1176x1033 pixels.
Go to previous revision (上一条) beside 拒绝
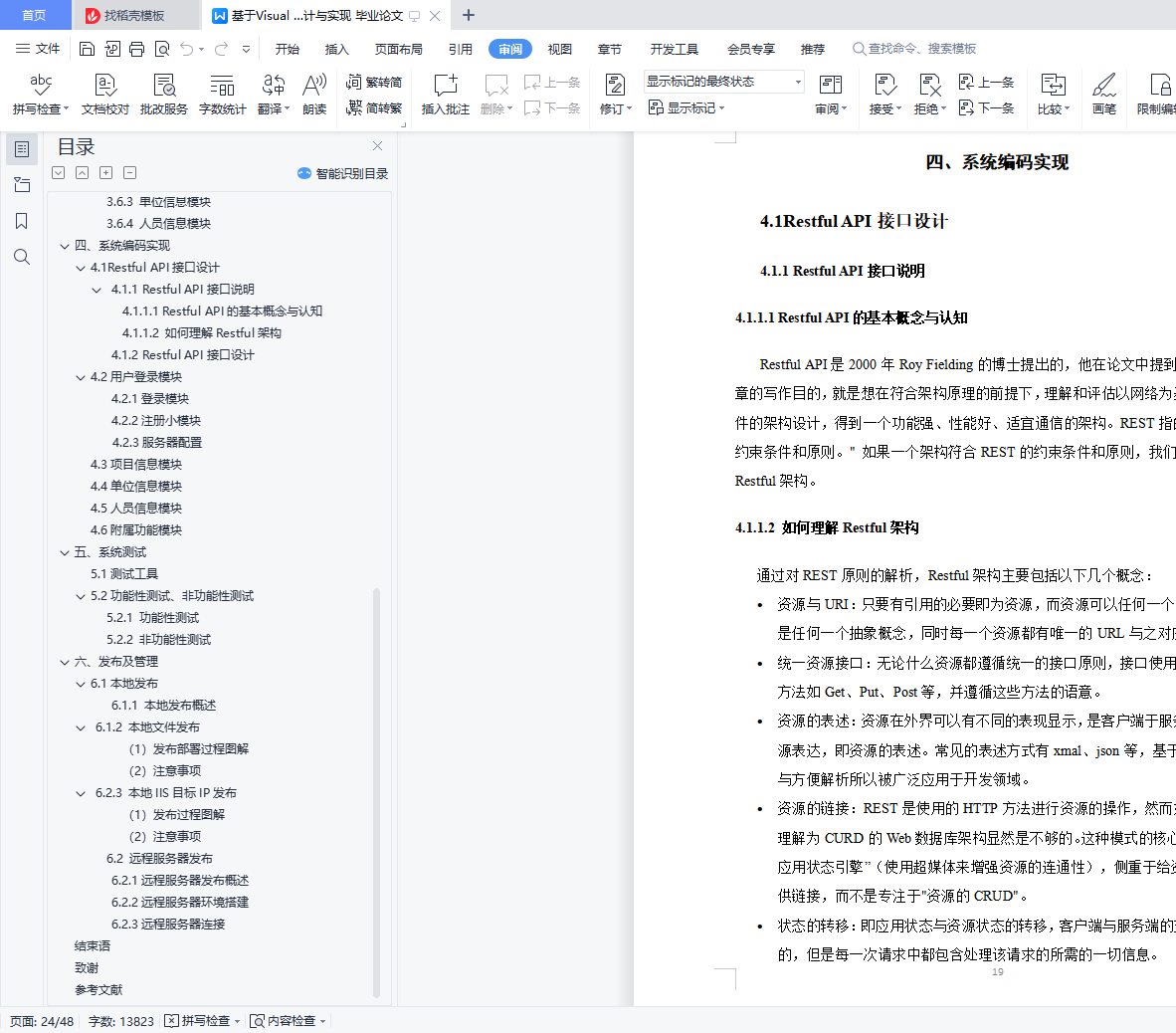[x=986, y=82]
